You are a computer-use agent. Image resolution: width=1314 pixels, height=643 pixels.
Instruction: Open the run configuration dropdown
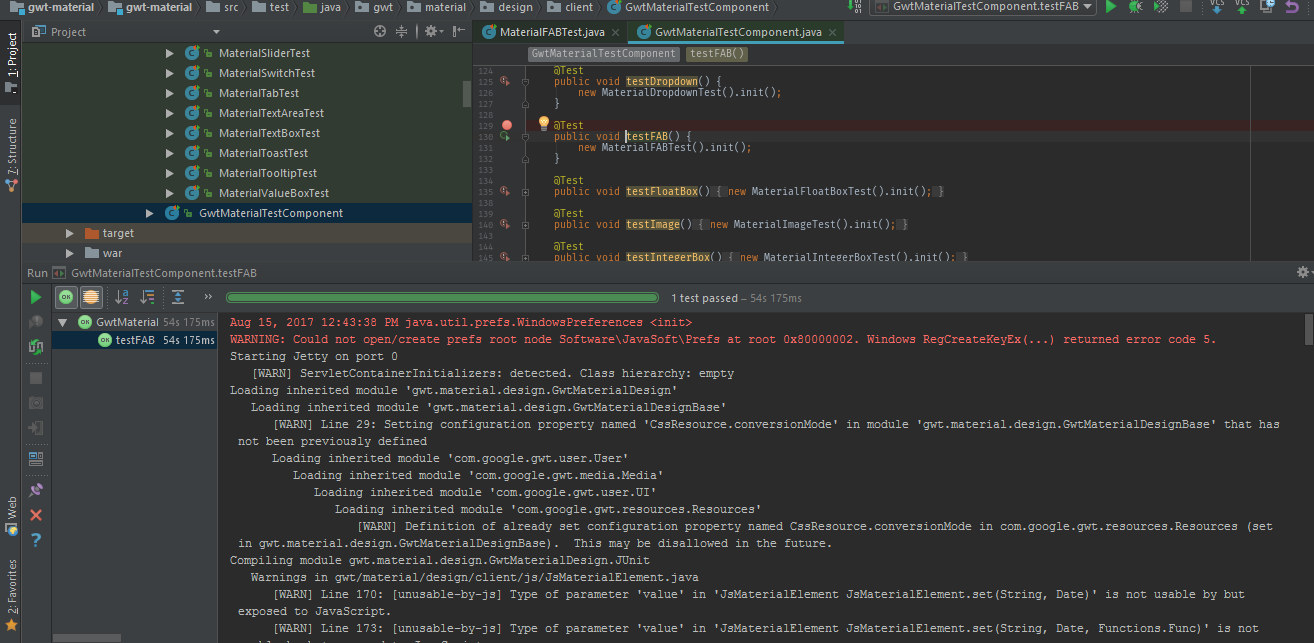982,7
